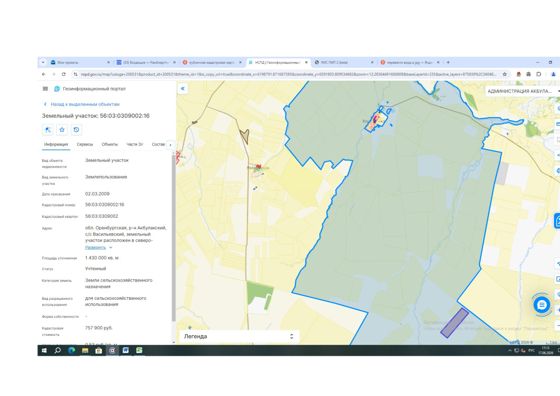Open the tab search dropdown left of the tabs
560x396 pixels.
pos(43,62)
